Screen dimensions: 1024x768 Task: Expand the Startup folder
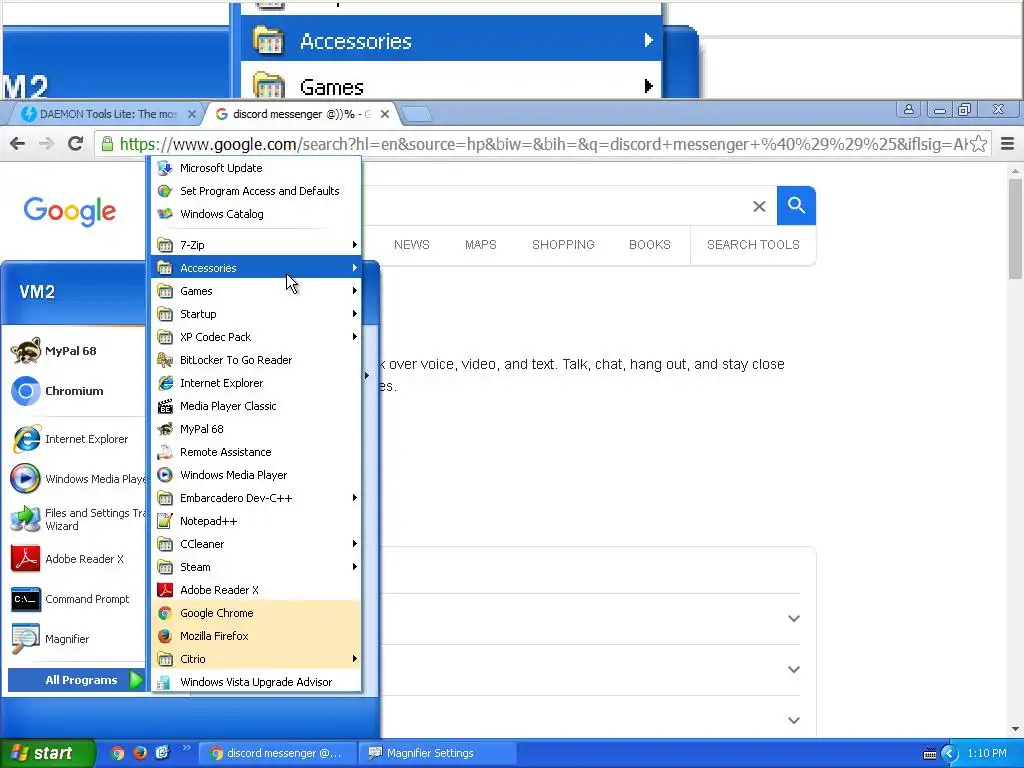[256, 313]
